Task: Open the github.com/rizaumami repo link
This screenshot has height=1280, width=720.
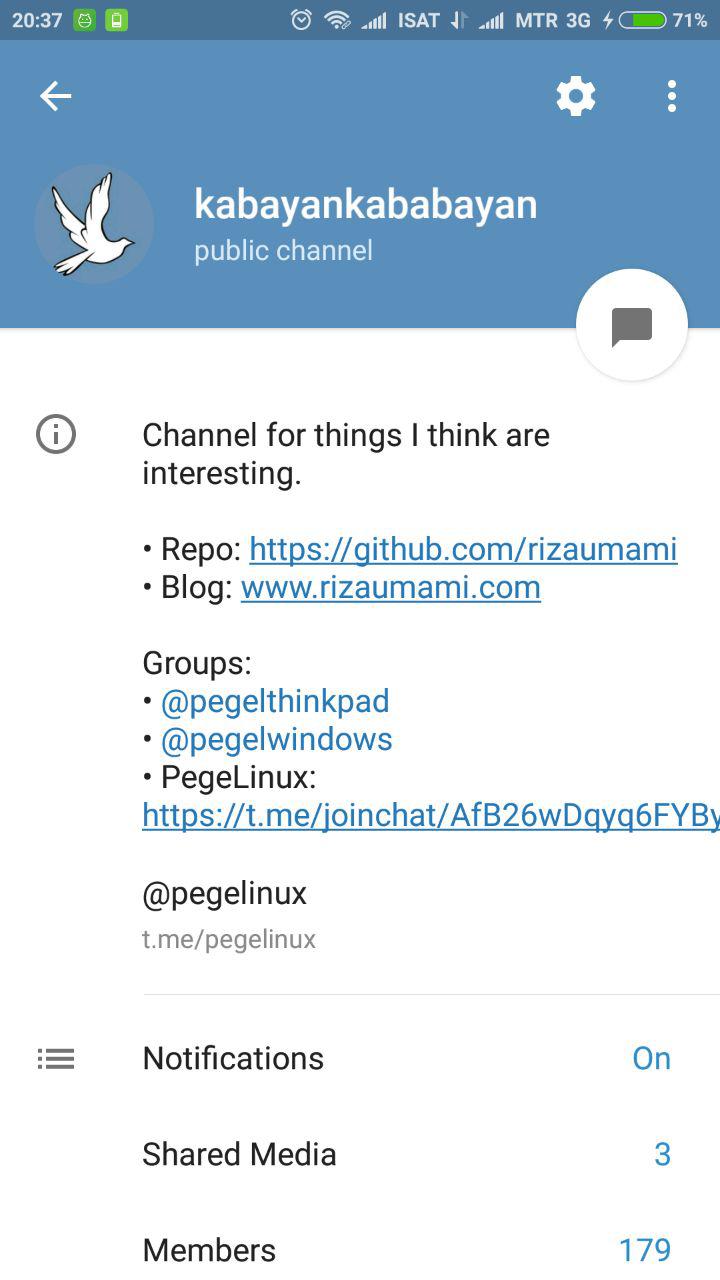Action: [x=463, y=549]
